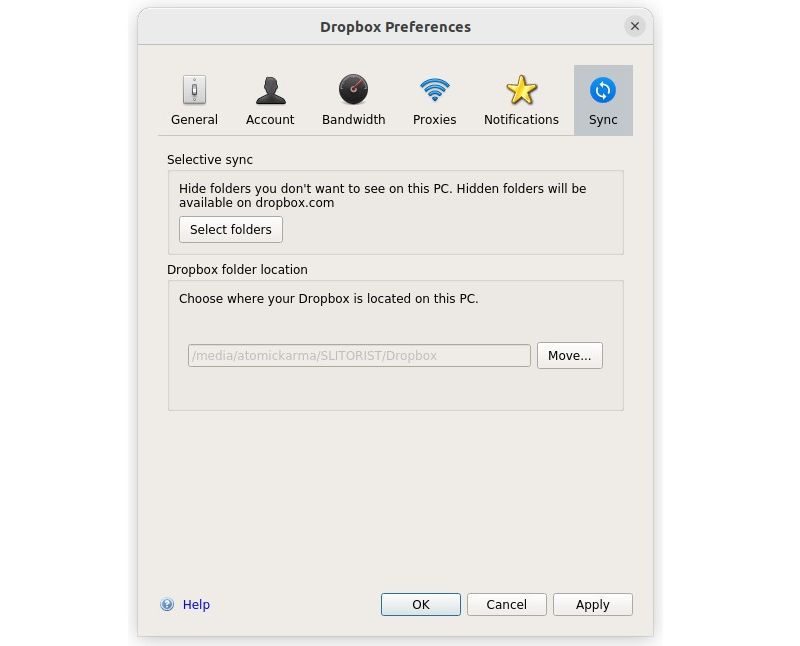Select the Proxies tab label
Image resolution: width=800 pixels, height=646 pixels.
pos(434,120)
